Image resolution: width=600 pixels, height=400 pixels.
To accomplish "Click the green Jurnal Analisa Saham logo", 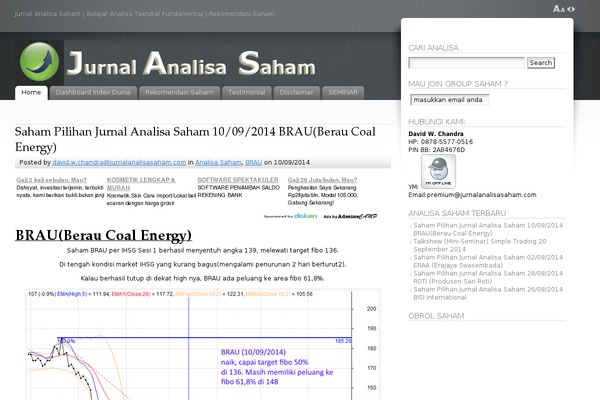I will pos(39,62).
